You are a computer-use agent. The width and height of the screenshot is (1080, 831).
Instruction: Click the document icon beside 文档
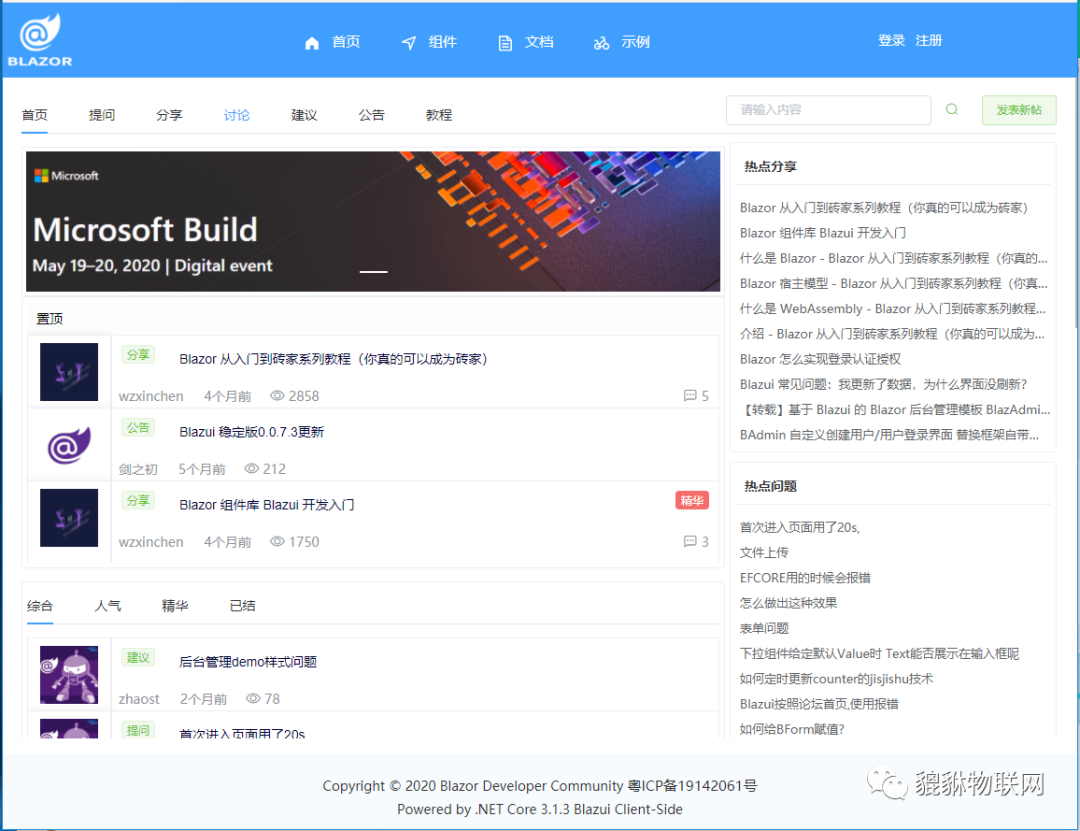(505, 43)
